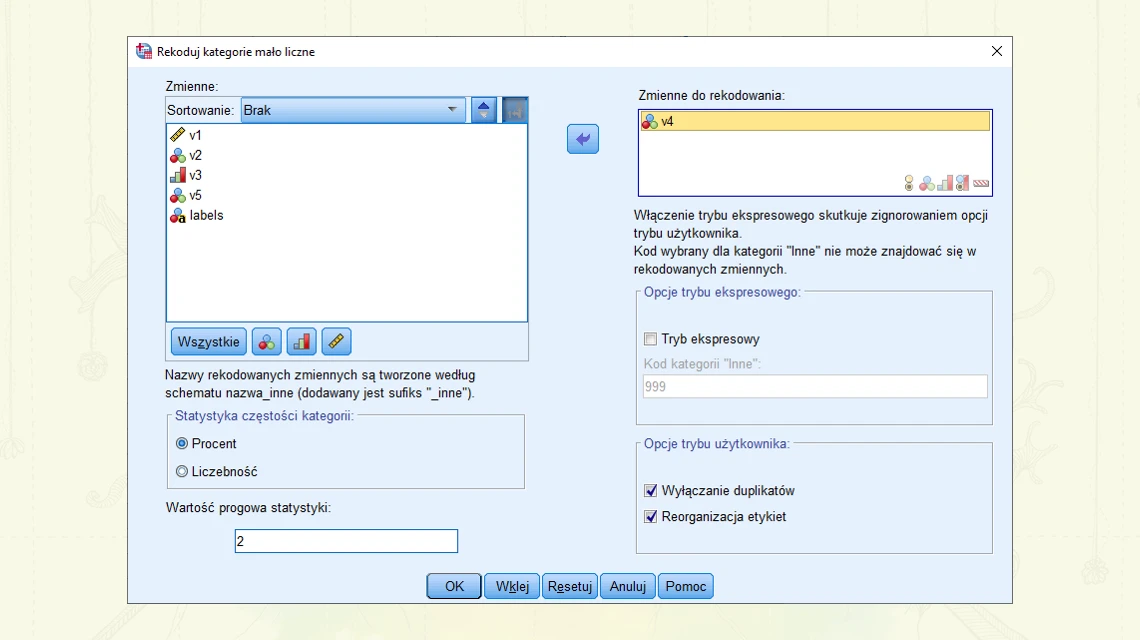
Task: Click the threshold value field containing 2
Action: [x=346, y=541]
